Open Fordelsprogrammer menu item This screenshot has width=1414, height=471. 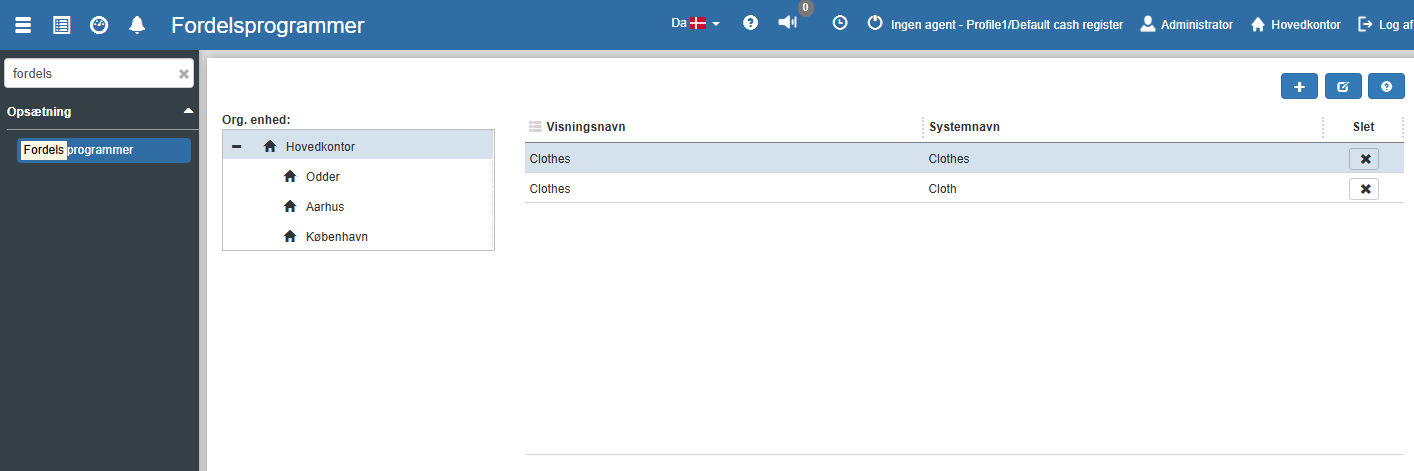coord(104,150)
